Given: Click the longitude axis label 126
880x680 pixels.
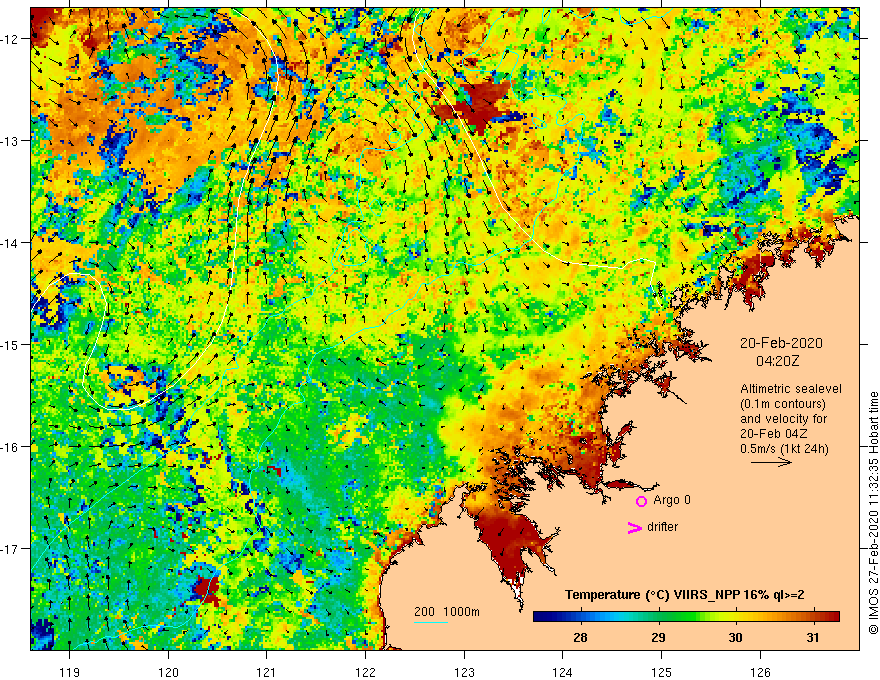Looking at the screenshot, I should [x=760, y=672].
